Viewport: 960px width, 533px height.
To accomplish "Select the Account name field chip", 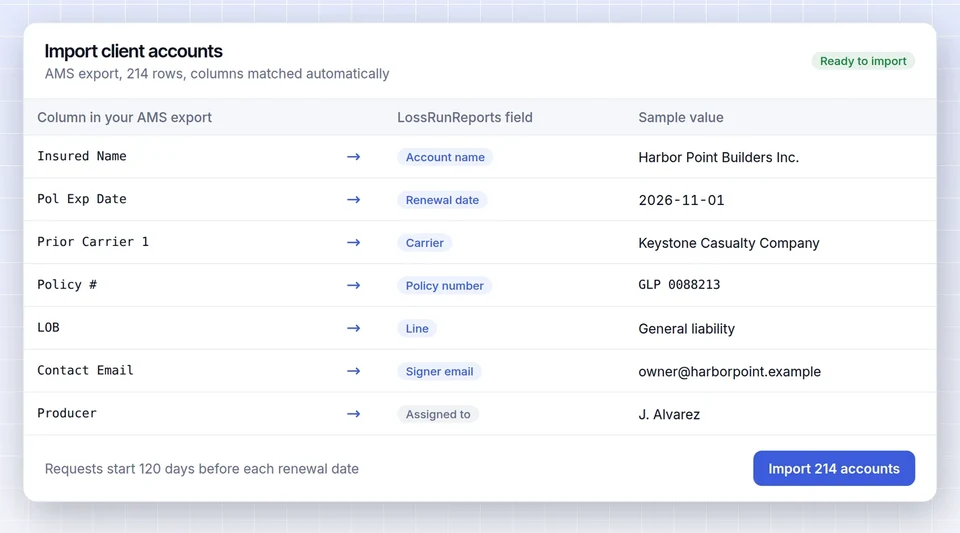I will (445, 157).
